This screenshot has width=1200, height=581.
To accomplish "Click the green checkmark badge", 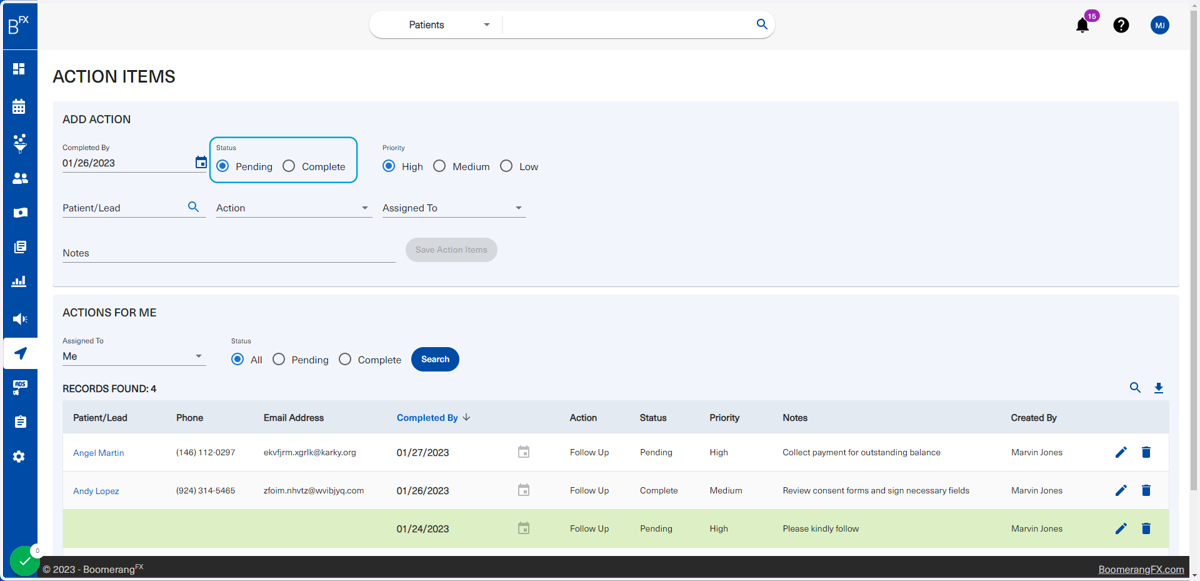I will (24, 561).
